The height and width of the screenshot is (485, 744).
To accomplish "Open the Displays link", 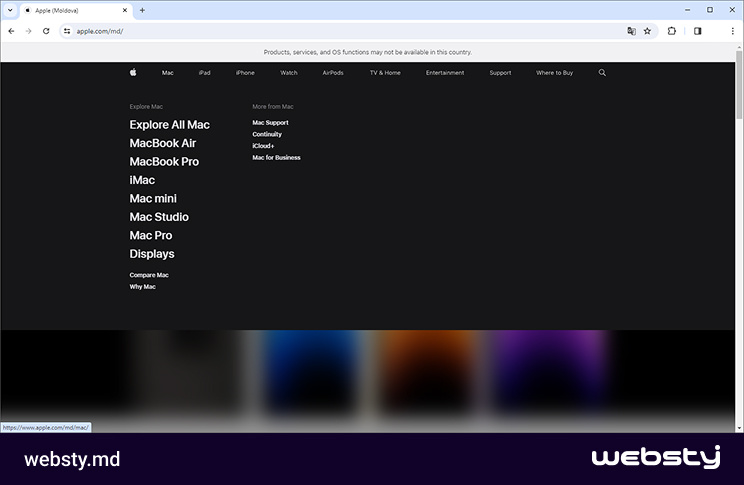I will tap(152, 254).
